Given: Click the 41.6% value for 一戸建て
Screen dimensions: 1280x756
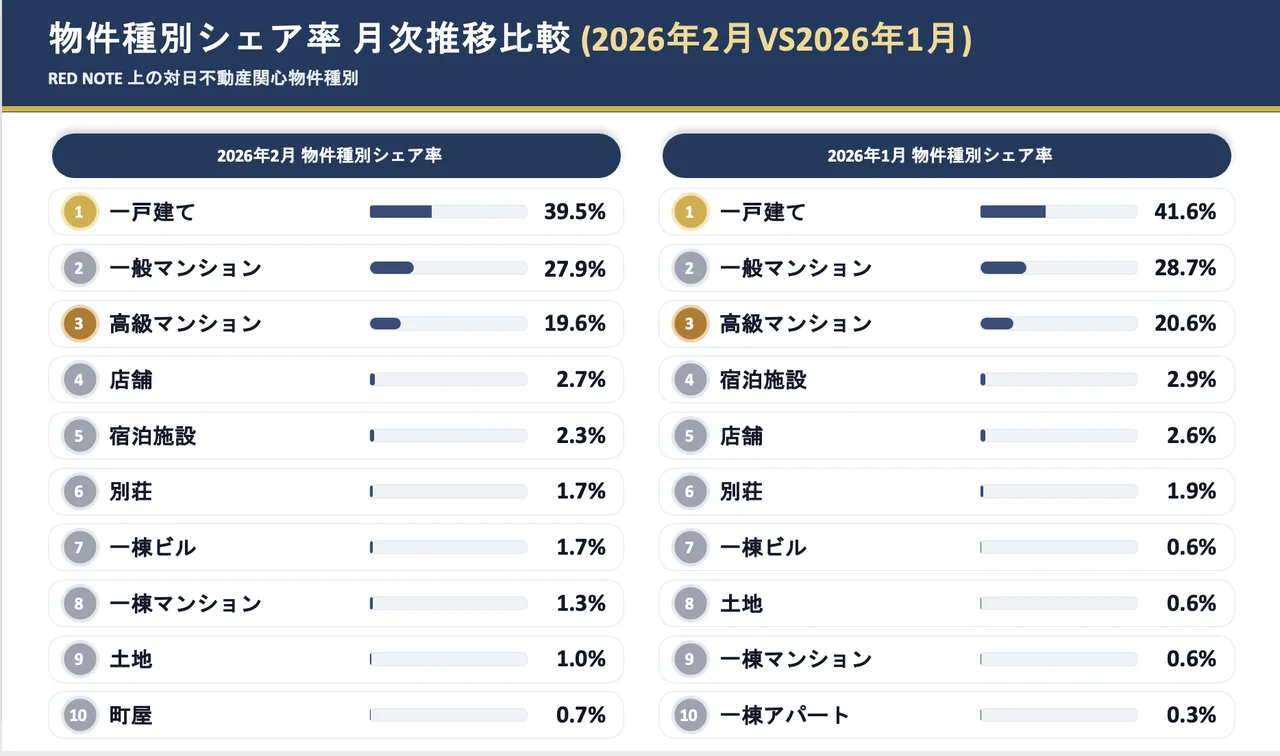Looking at the screenshot, I should point(1188,212).
